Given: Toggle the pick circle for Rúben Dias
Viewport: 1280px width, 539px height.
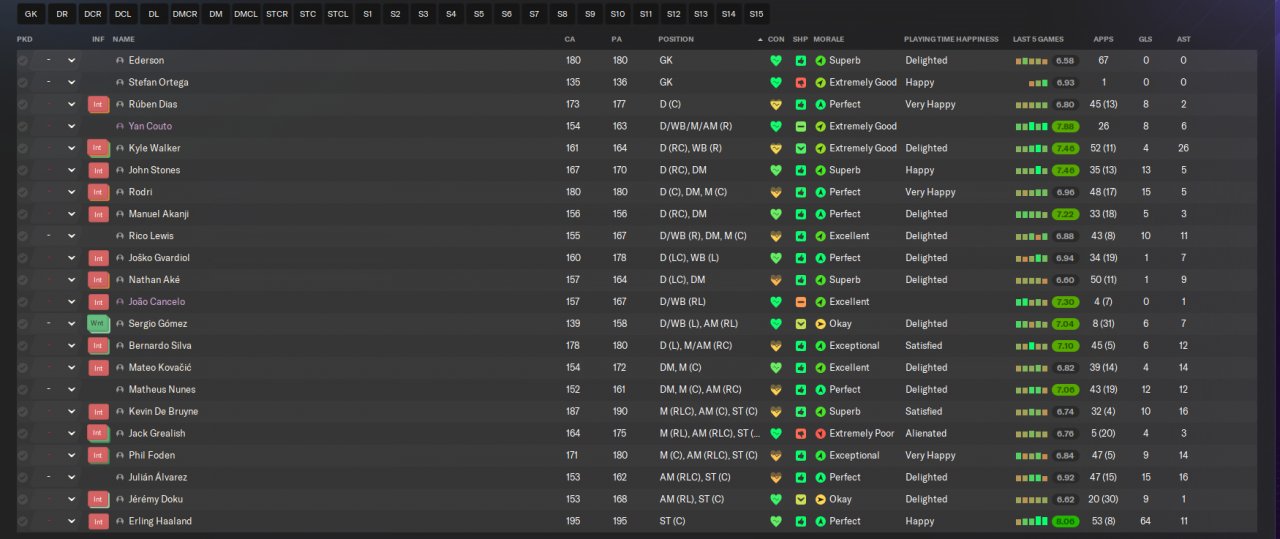Looking at the screenshot, I should pyautogui.click(x=23, y=104).
